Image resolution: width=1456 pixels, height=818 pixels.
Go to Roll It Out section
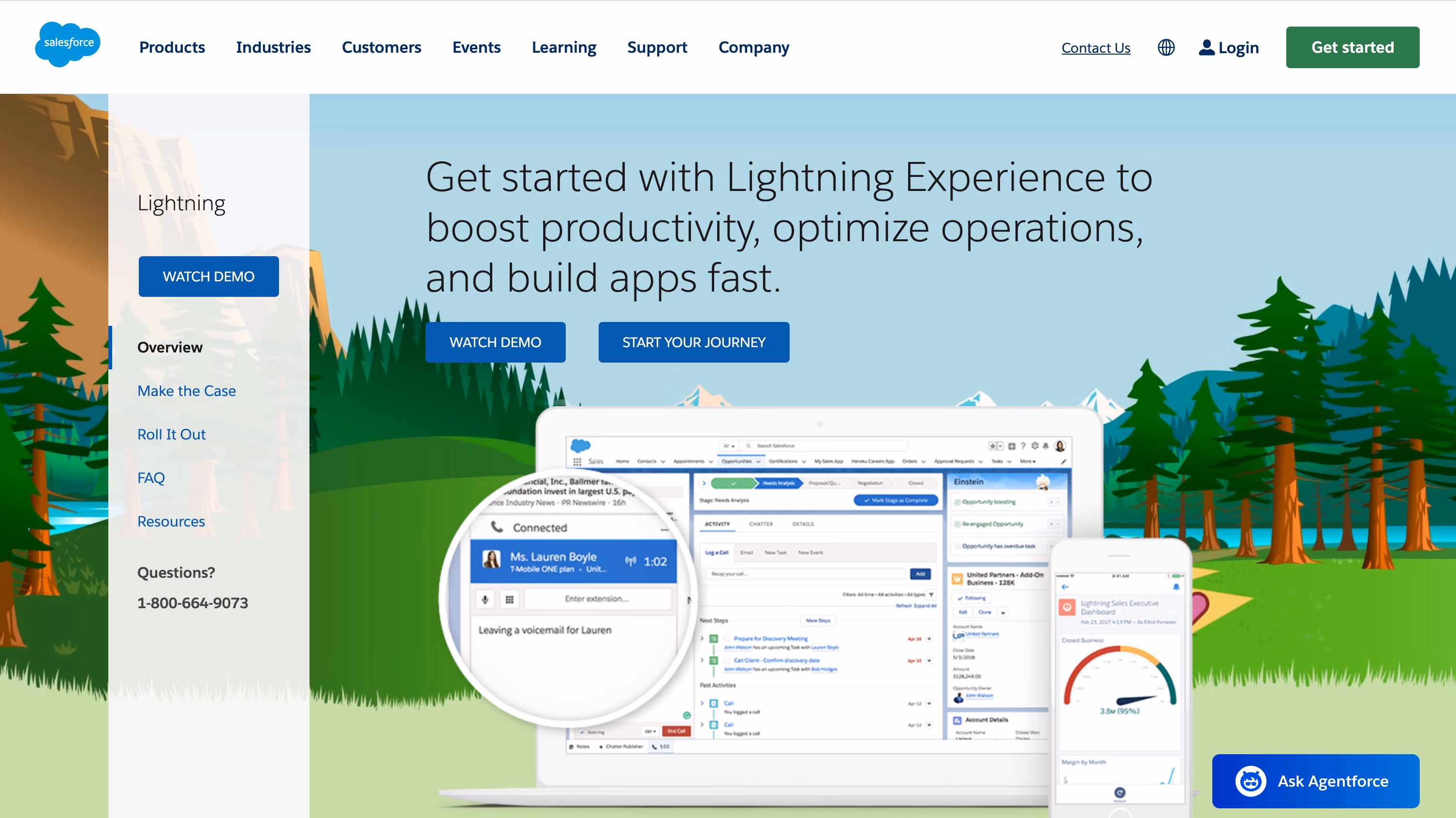coord(171,435)
